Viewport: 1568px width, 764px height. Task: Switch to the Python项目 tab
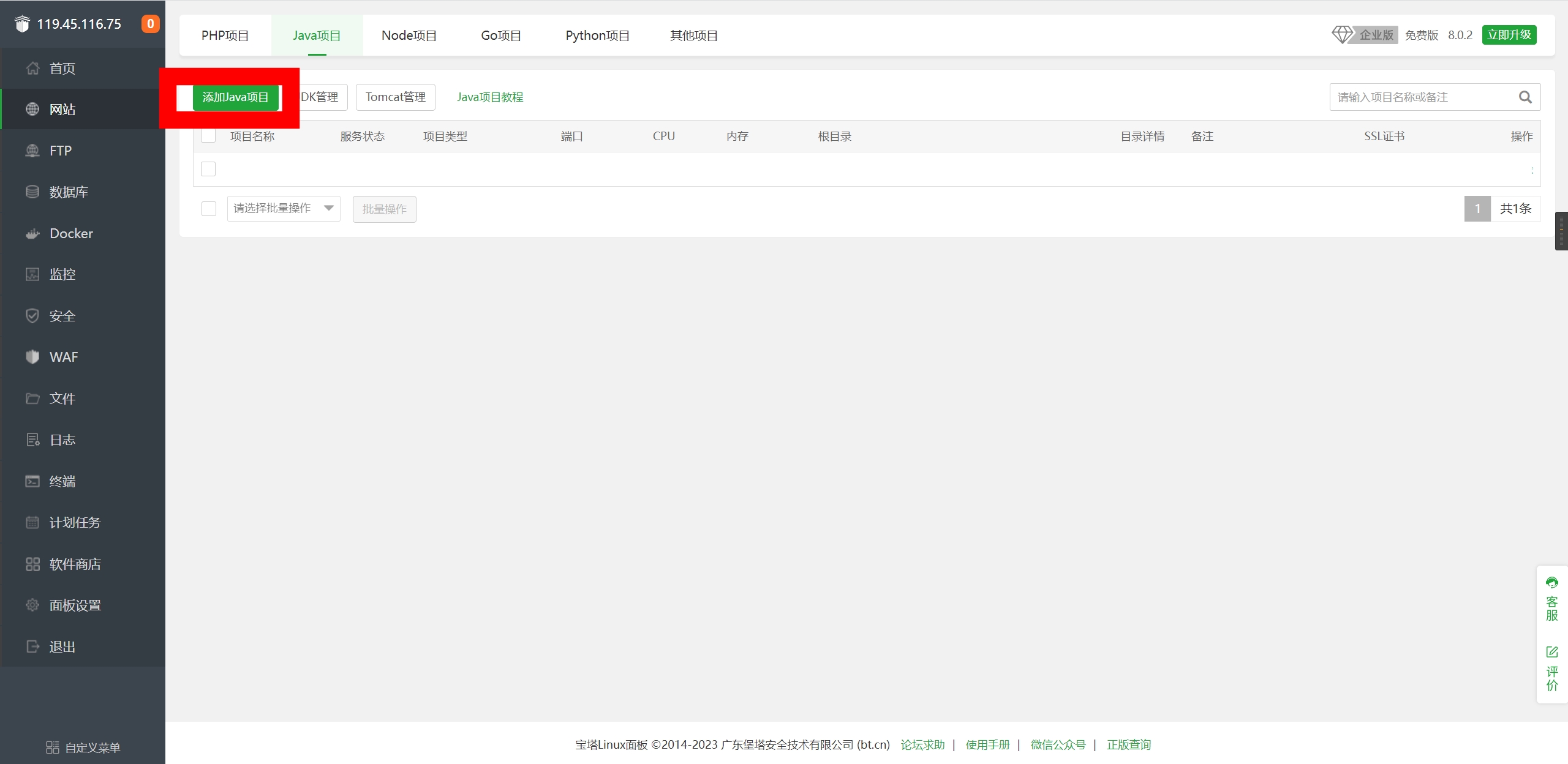click(x=597, y=36)
